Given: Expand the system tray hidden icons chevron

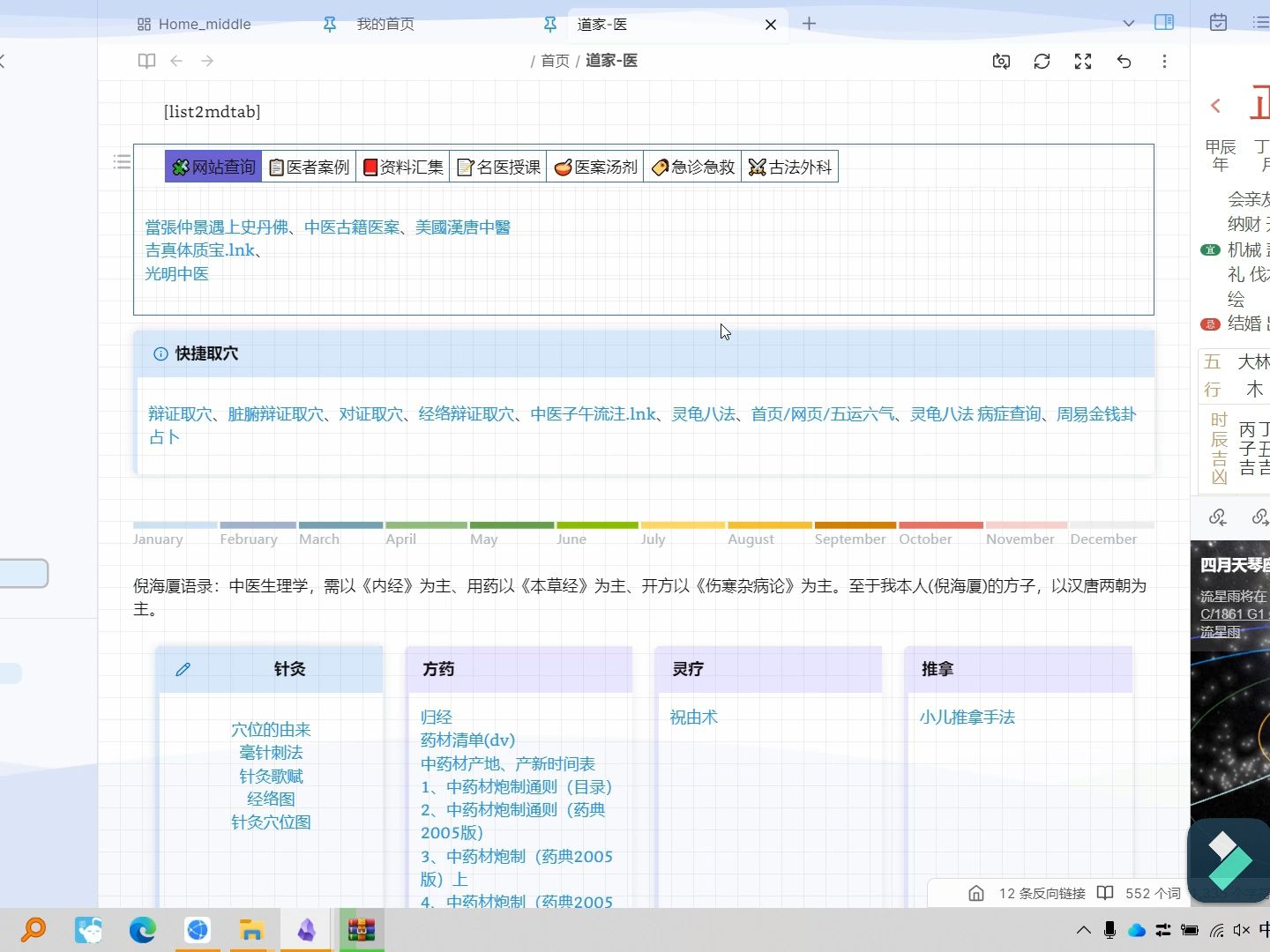Looking at the screenshot, I should (x=1083, y=930).
